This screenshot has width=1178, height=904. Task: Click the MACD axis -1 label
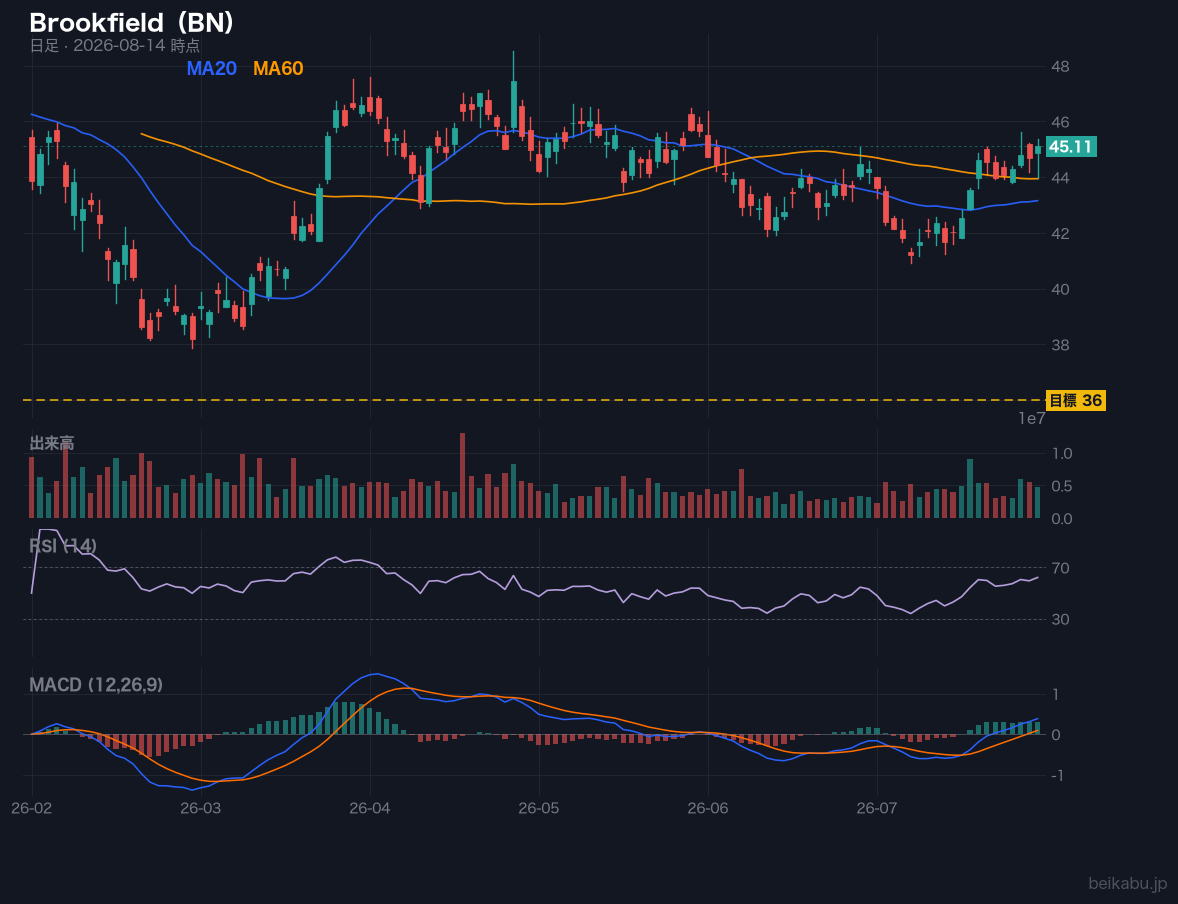tap(1057, 776)
